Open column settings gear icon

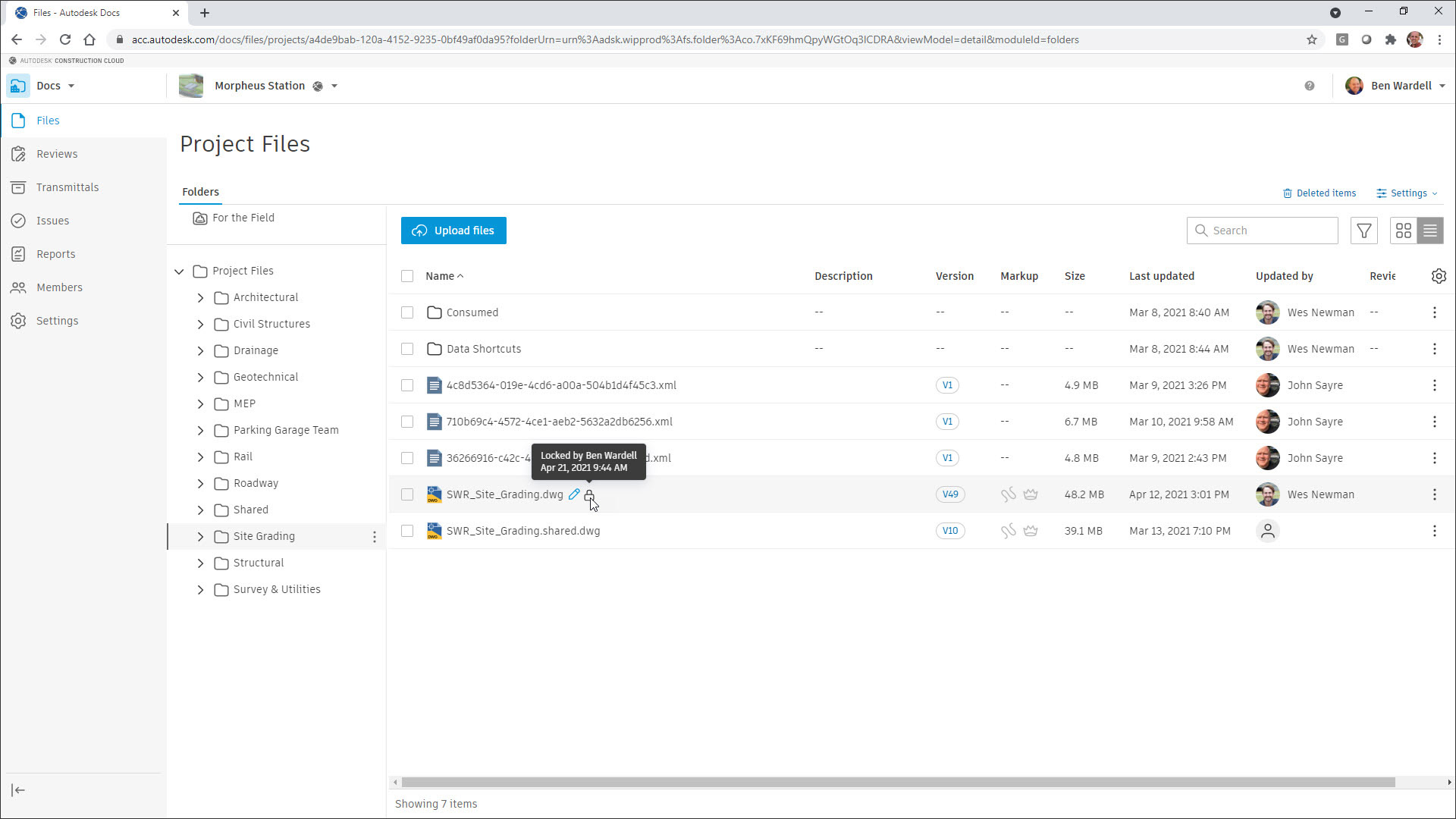point(1439,276)
